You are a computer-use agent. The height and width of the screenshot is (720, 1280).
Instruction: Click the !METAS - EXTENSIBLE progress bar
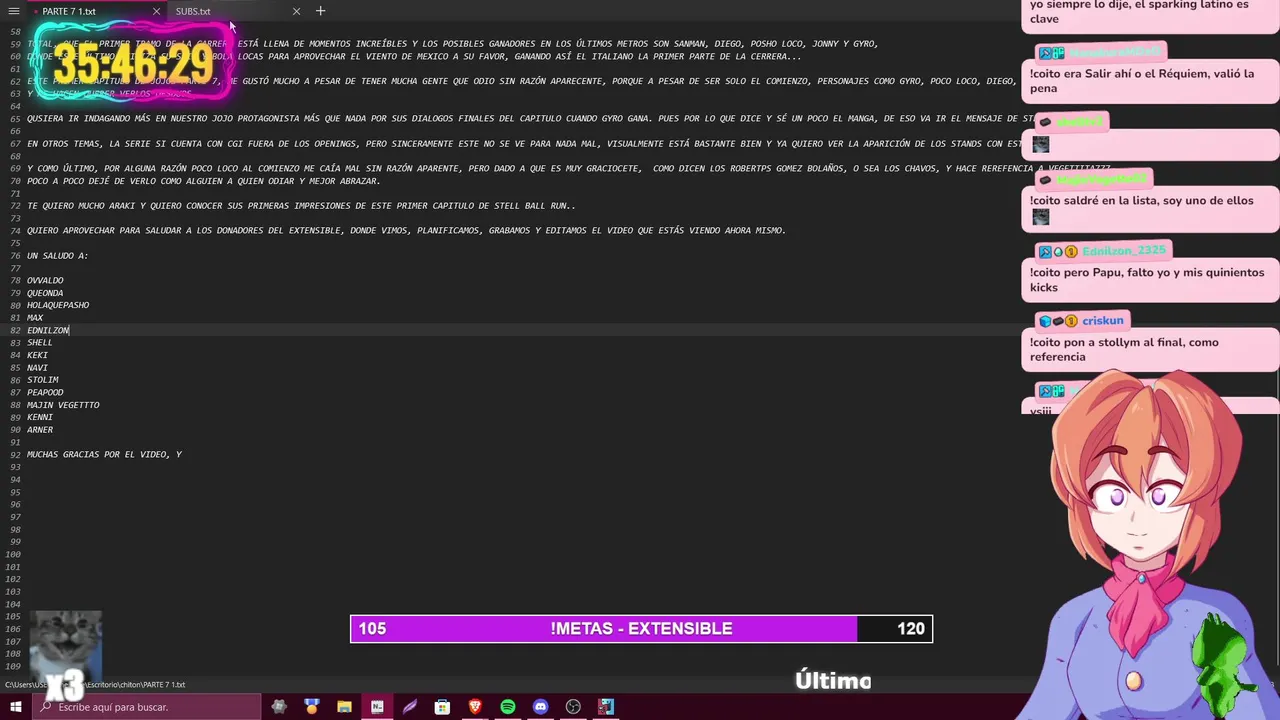click(x=641, y=628)
